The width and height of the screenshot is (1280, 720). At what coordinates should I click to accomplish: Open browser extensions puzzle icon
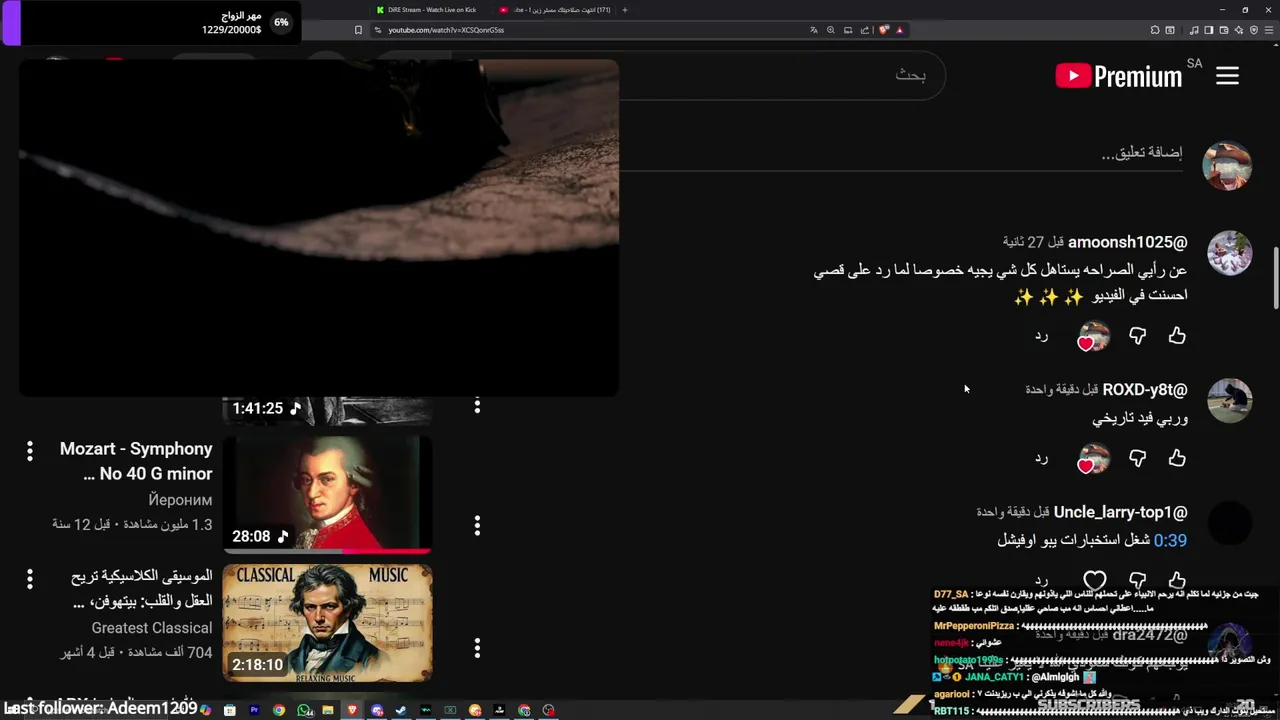click(1155, 30)
